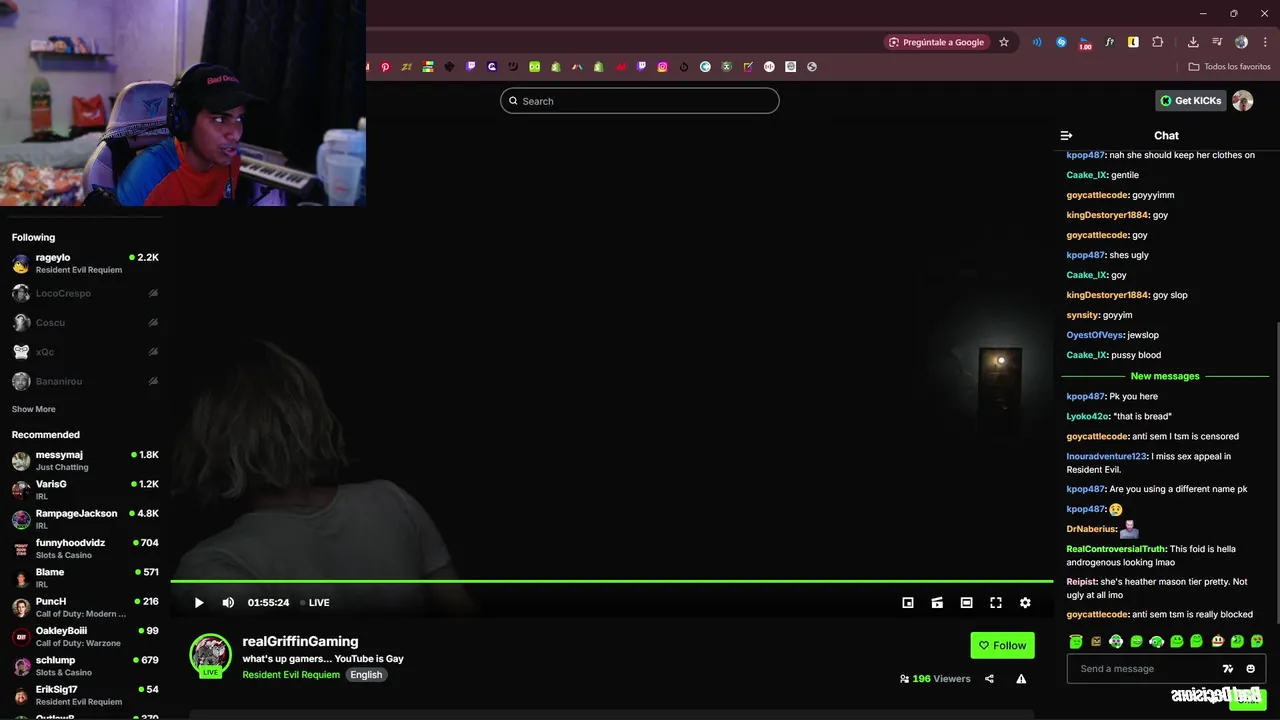Open media control icon in browser toolbar
The height and width of the screenshot is (720, 1280).
(1217, 42)
